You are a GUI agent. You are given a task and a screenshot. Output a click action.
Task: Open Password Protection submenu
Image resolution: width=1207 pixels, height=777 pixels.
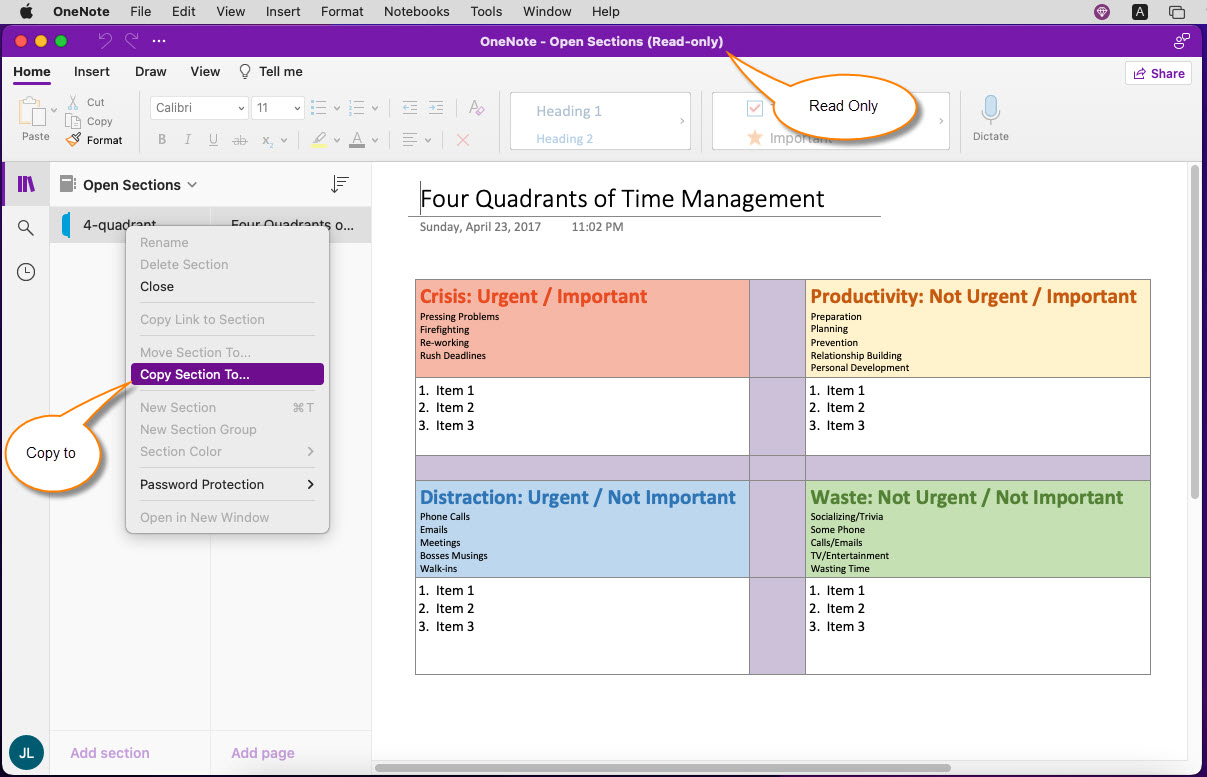click(227, 484)
